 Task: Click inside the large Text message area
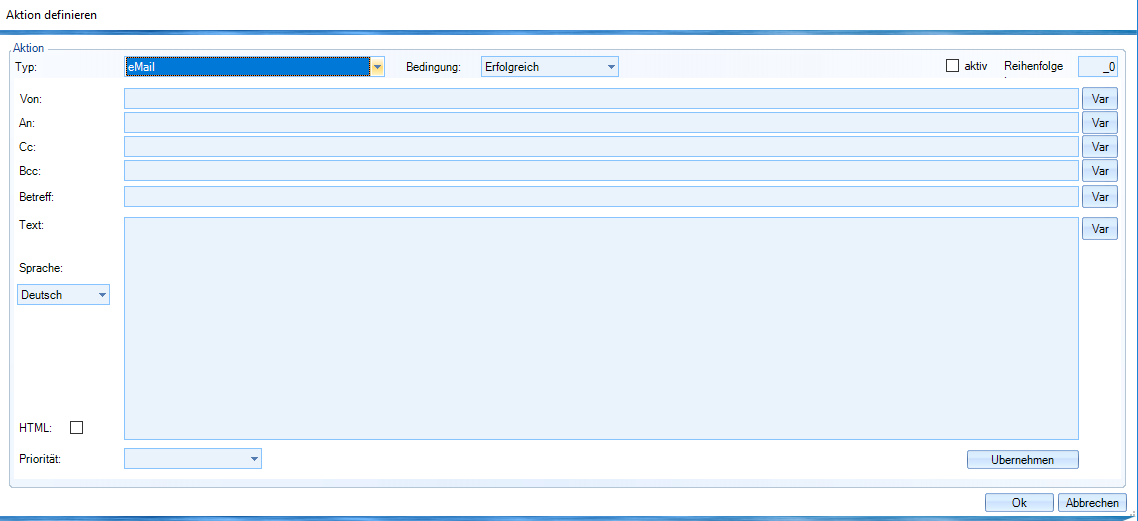point(600,328)
